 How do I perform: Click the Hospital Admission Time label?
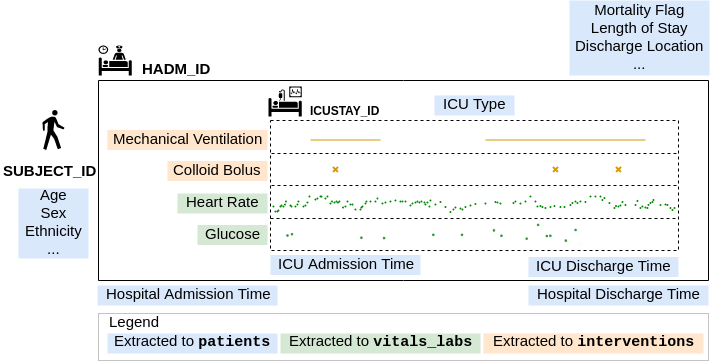tap(187, 295)
